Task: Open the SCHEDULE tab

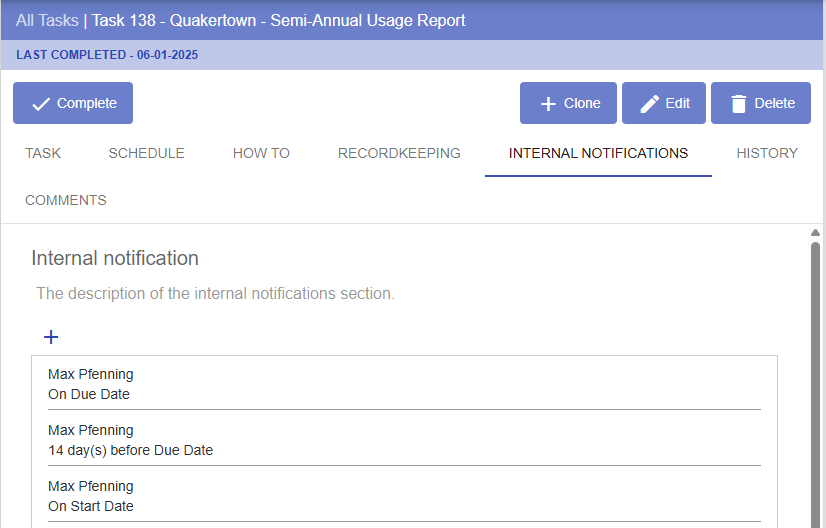Action: pyautogui.click(x=146, y=153)
